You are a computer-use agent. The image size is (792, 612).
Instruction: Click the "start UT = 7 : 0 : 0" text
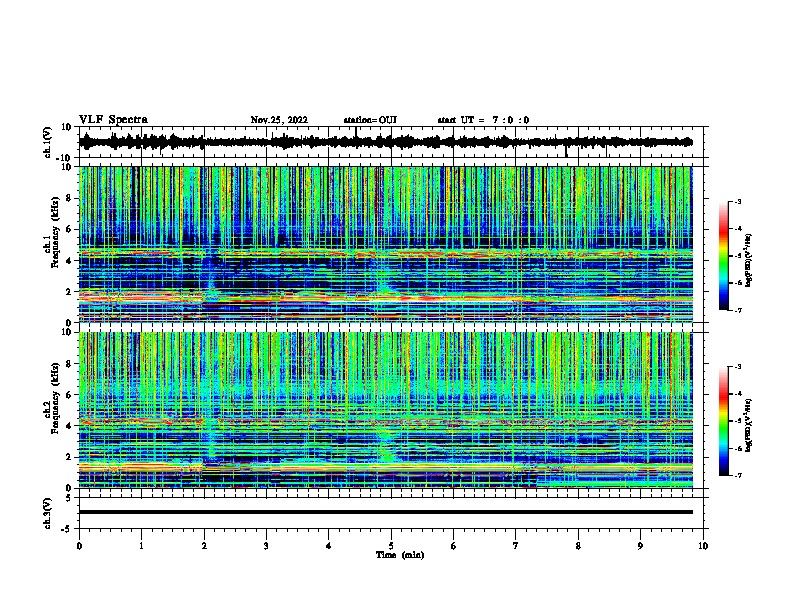click(x=483, y=120)
